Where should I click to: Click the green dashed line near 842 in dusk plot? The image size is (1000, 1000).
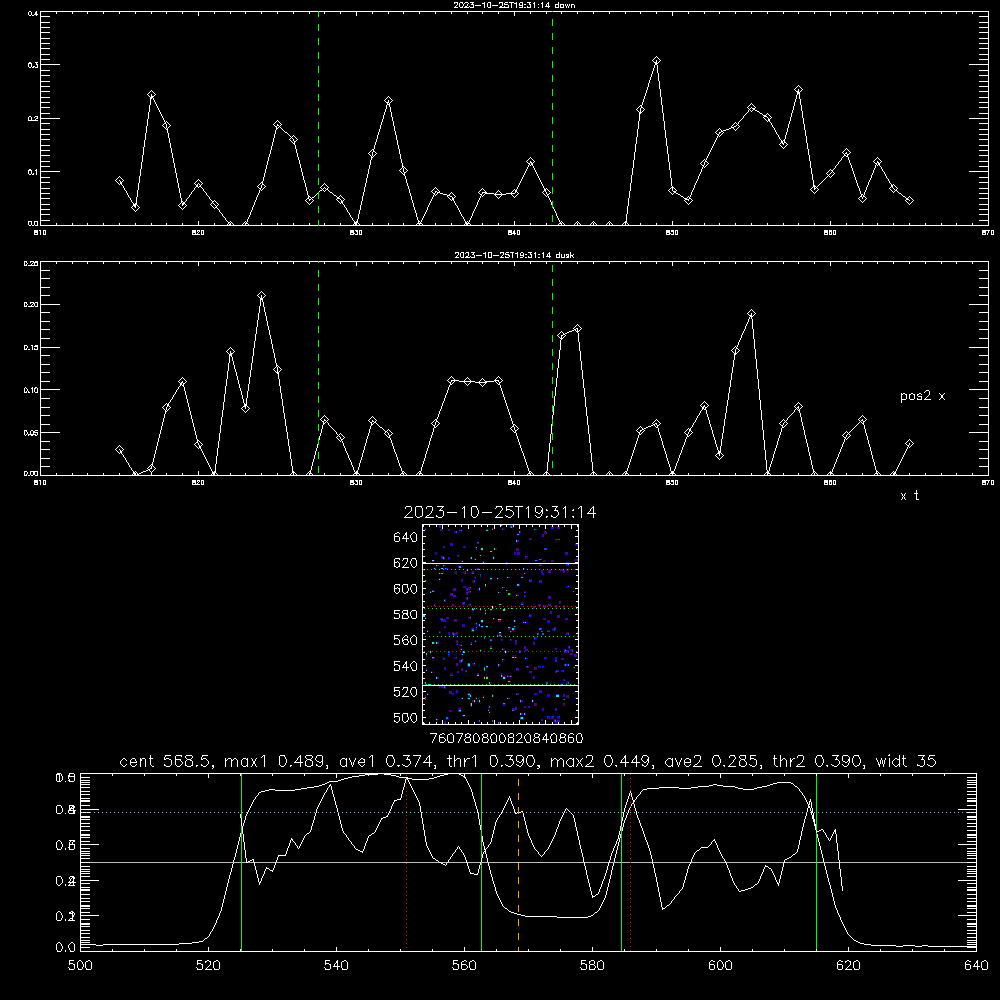(x=552, y=368)
